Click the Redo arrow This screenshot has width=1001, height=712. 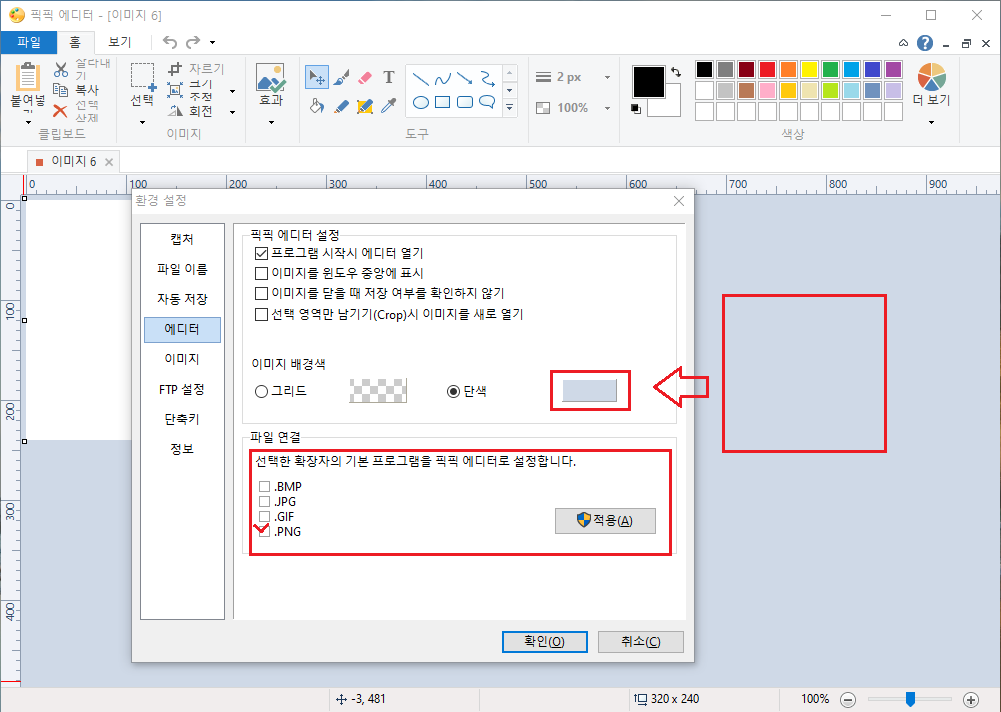pyautogui.click(x=193, y=42)
